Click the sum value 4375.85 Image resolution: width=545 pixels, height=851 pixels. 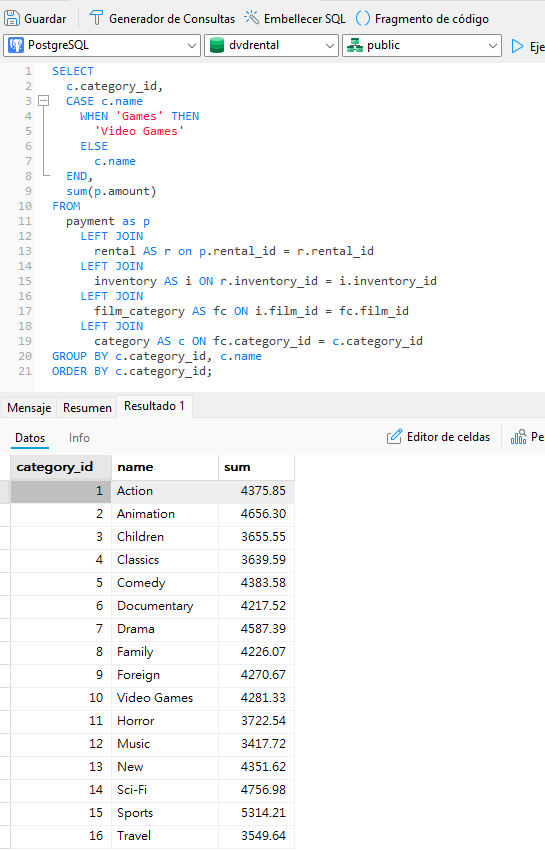256,491
